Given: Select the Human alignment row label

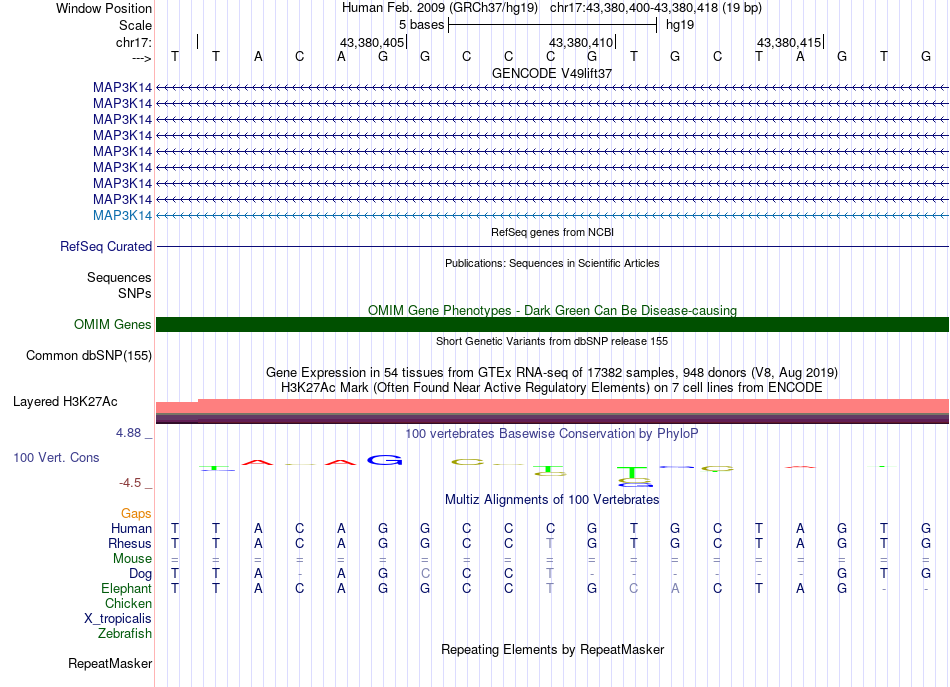Looking at the screenshot, I should [x=131, y=529].
